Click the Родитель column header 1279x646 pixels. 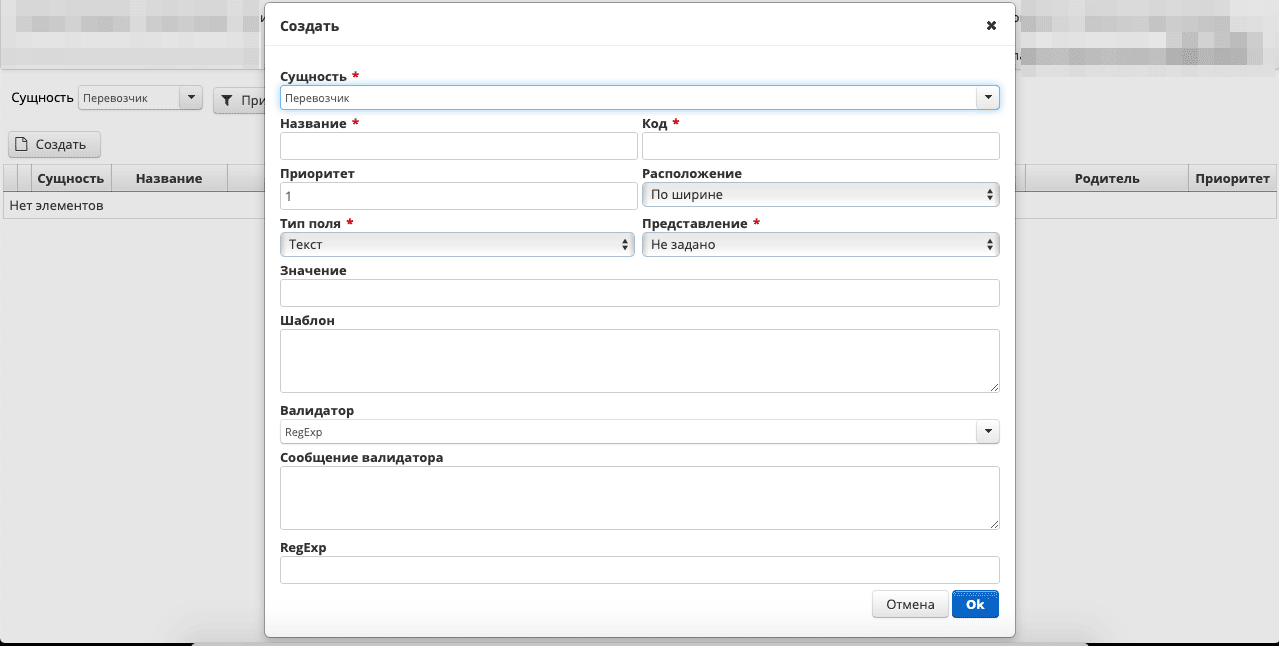1106,178
